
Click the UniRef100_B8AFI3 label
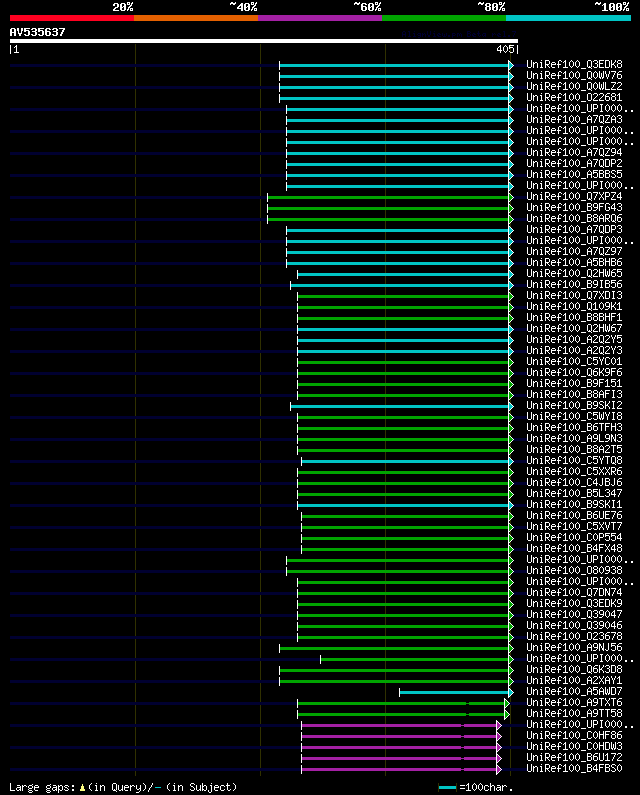[574, 394]
